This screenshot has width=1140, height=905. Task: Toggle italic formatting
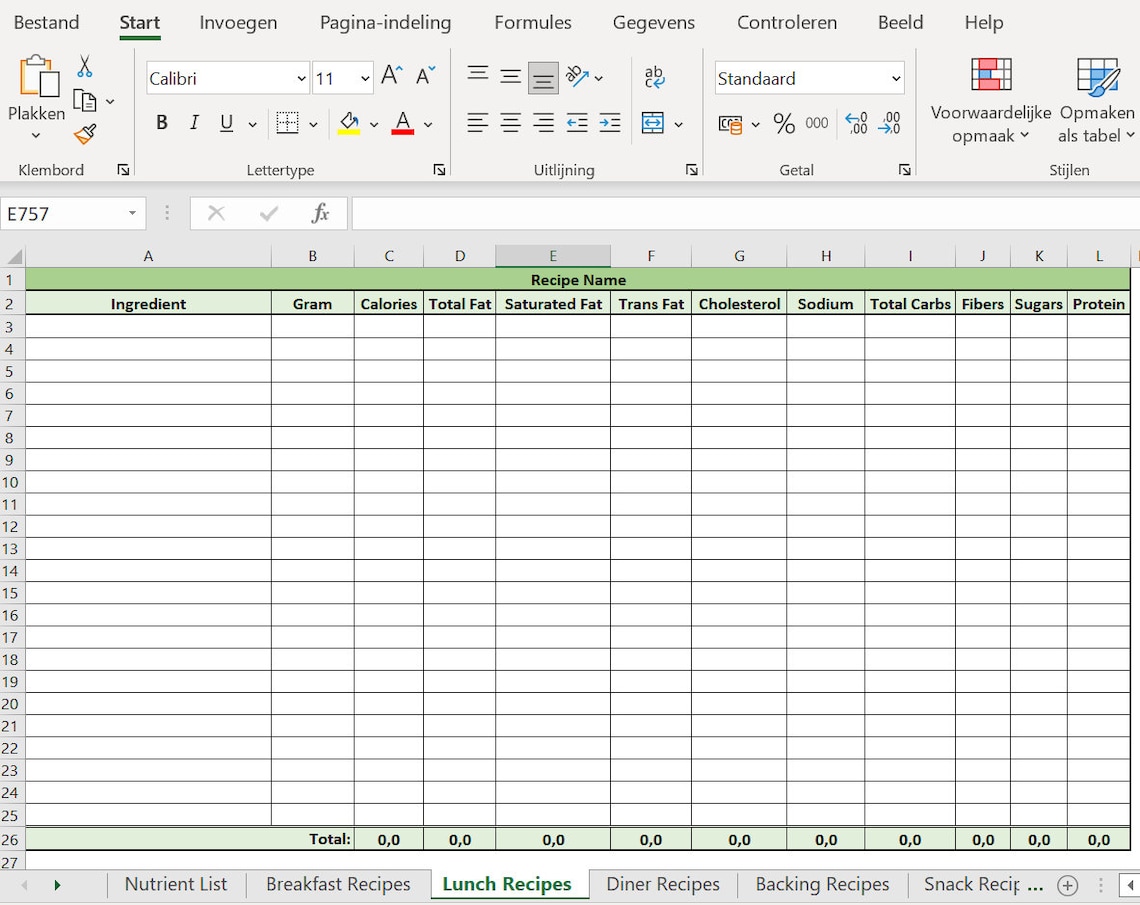193,122
